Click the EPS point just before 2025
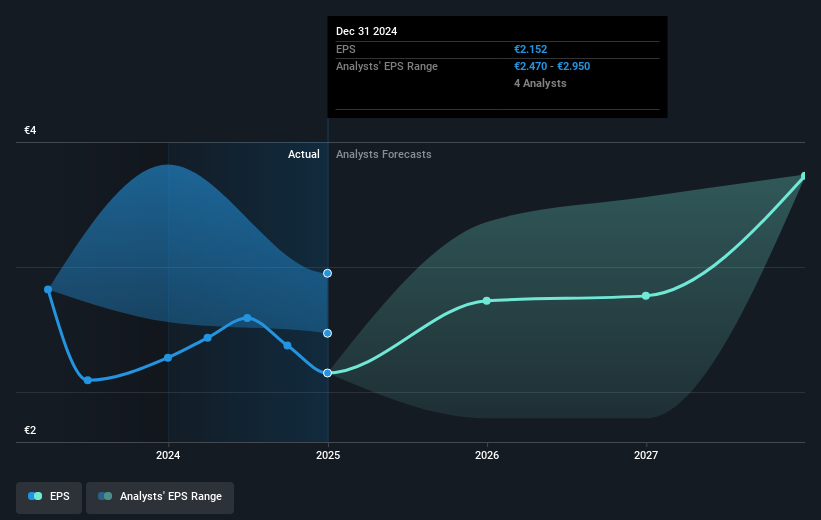This screenshot has height=520, width=821. coord(287,345)
